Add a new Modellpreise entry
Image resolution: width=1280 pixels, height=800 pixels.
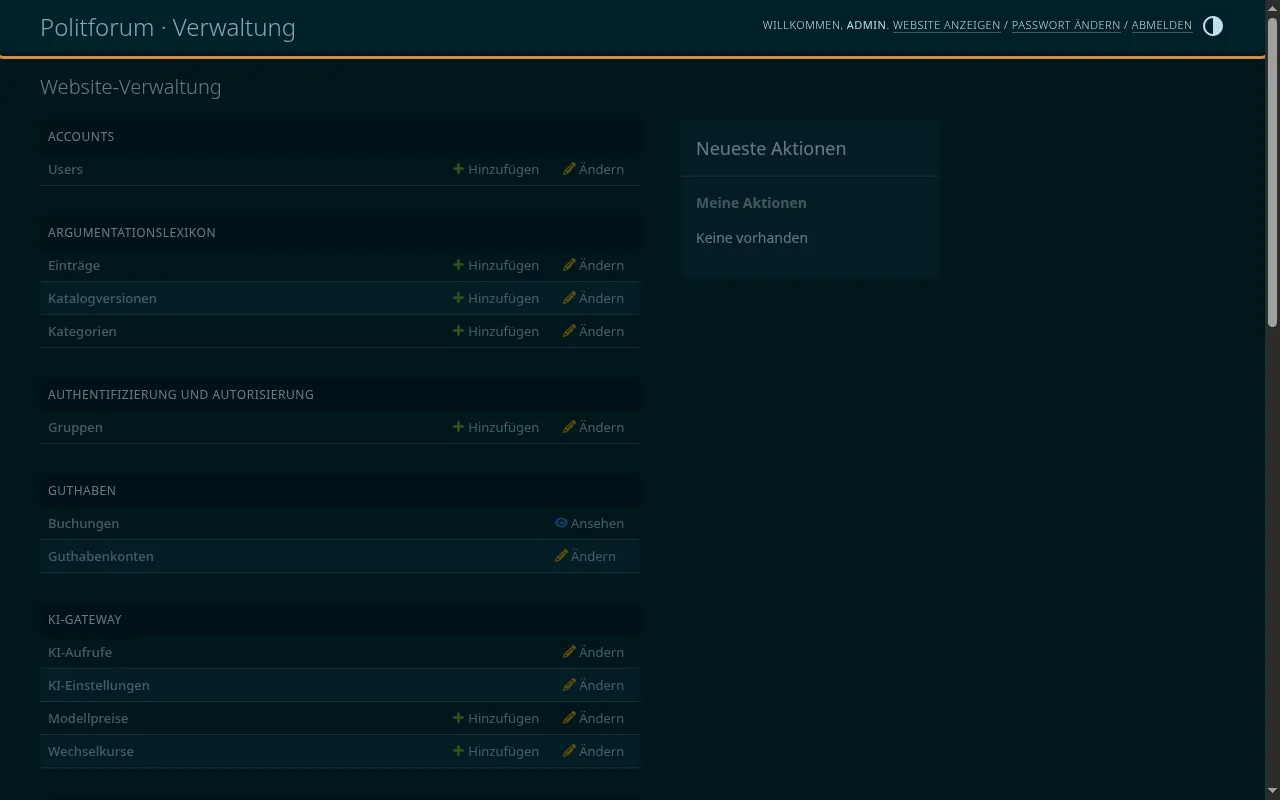496,718
